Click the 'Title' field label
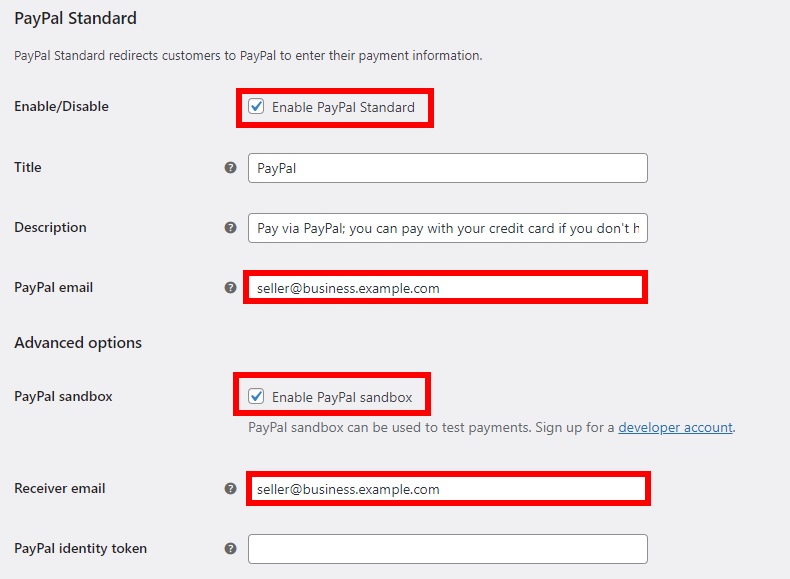The height and width of the screenshot is (579, 790). pyautogui.click(x=28, y=167)
